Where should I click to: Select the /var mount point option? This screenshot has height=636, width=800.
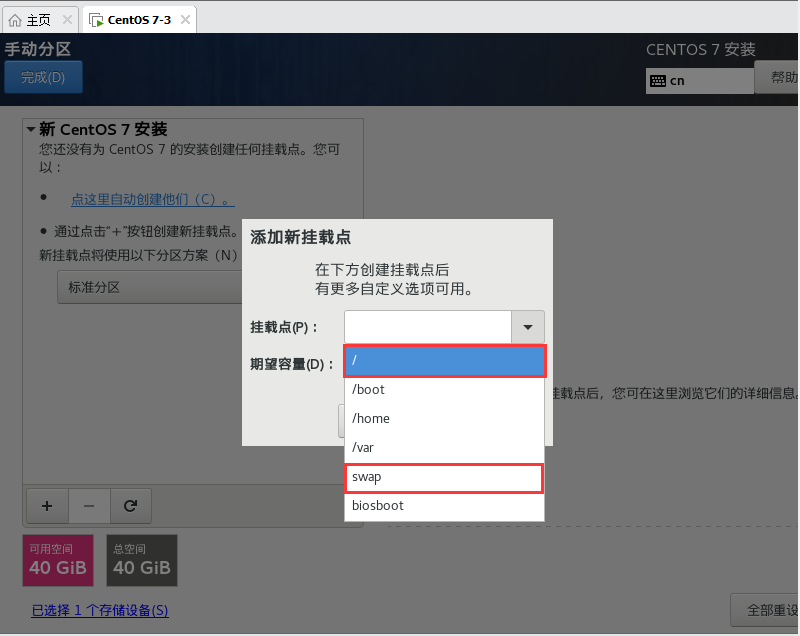pyautogui.click(x=444, y=448)
